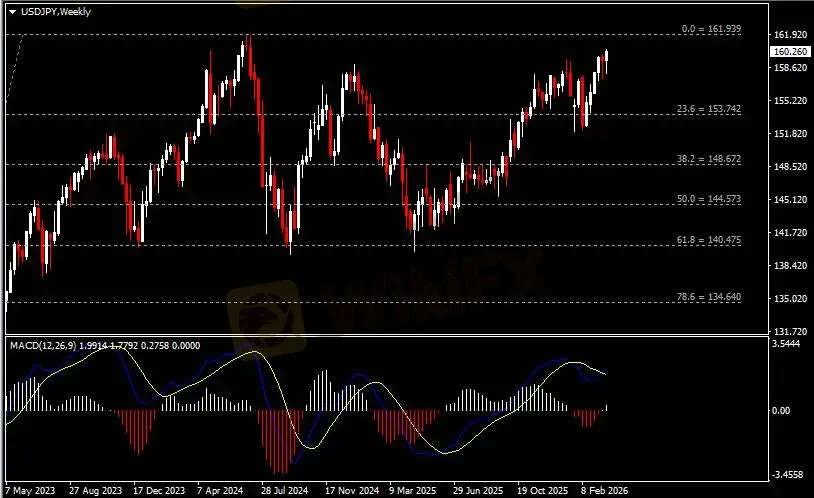814x498 pixels.
Task: Click the 141.720 price axis value
Action: coord(790,233)
